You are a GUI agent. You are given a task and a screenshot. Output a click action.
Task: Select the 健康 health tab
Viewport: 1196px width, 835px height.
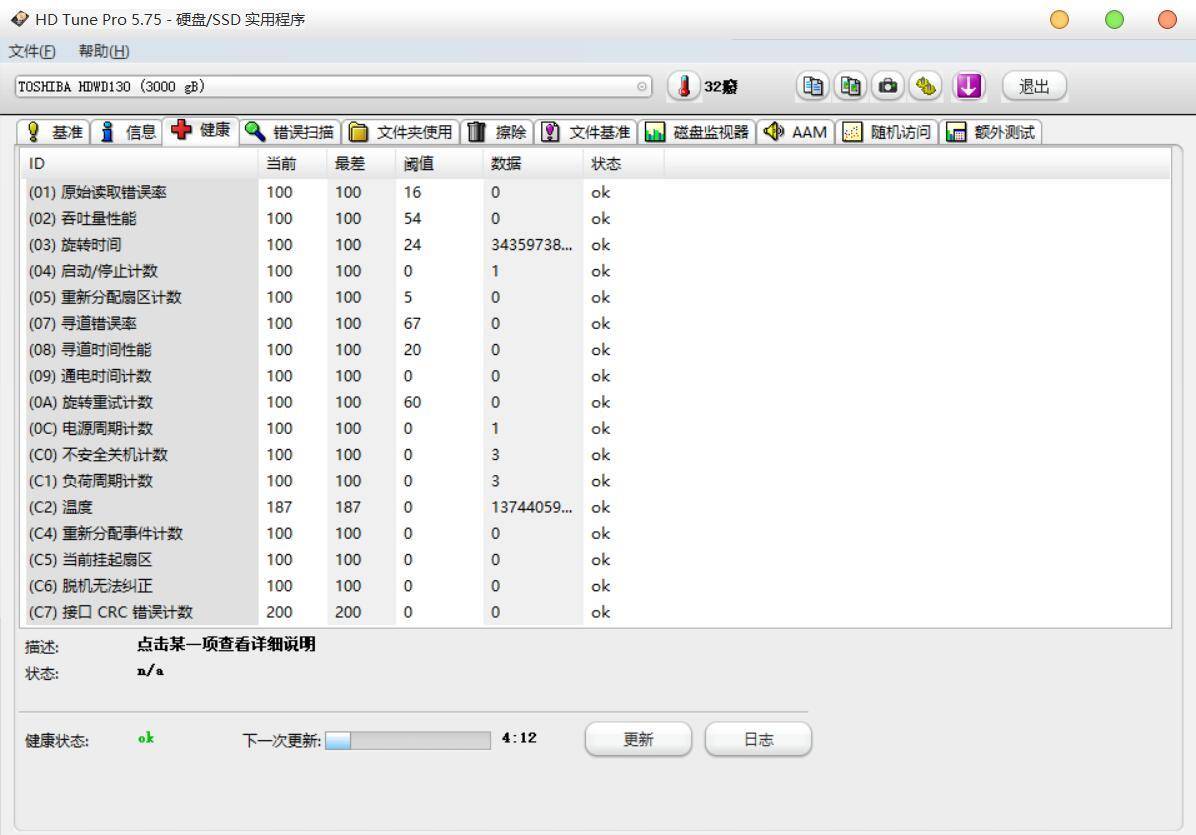(x=201, y=130)
